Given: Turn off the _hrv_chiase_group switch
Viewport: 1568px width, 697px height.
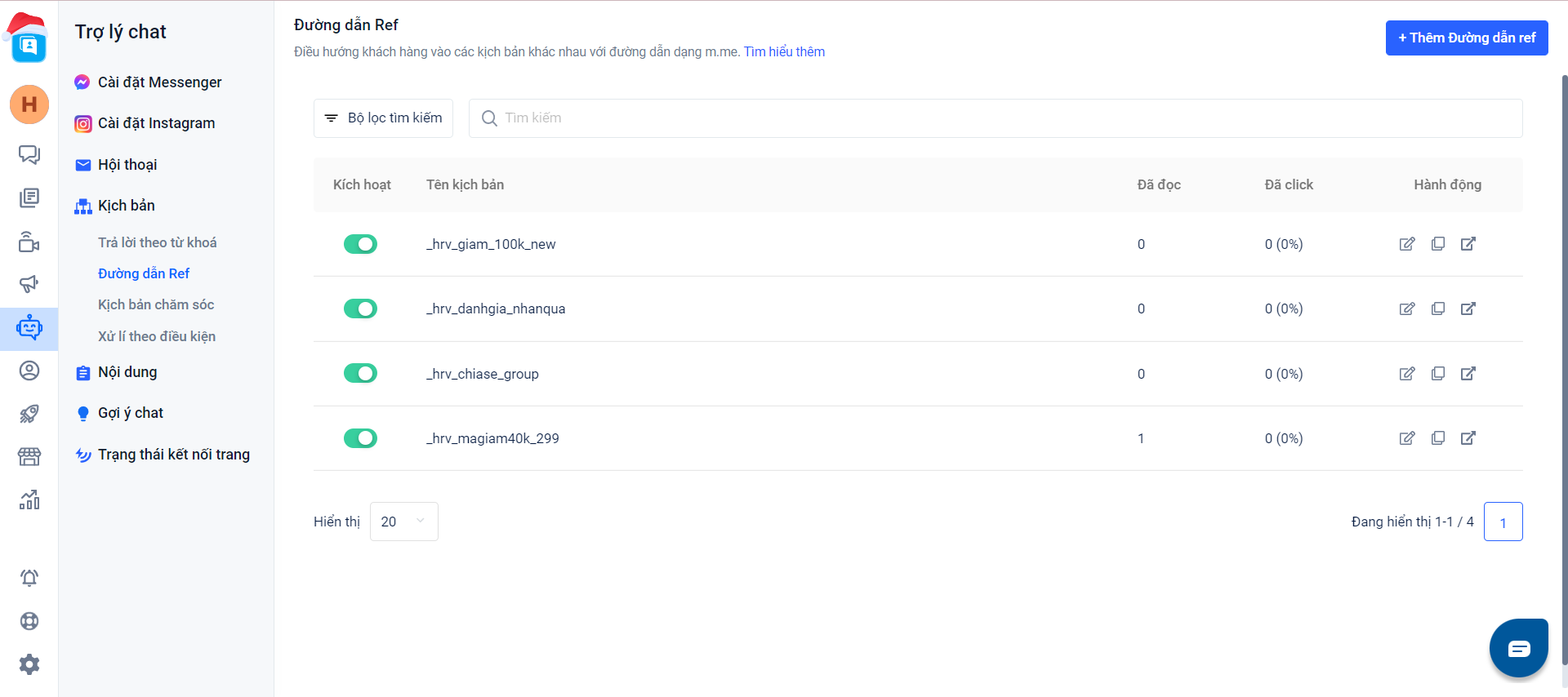Looking at the screenshot, I should (360, 373).
